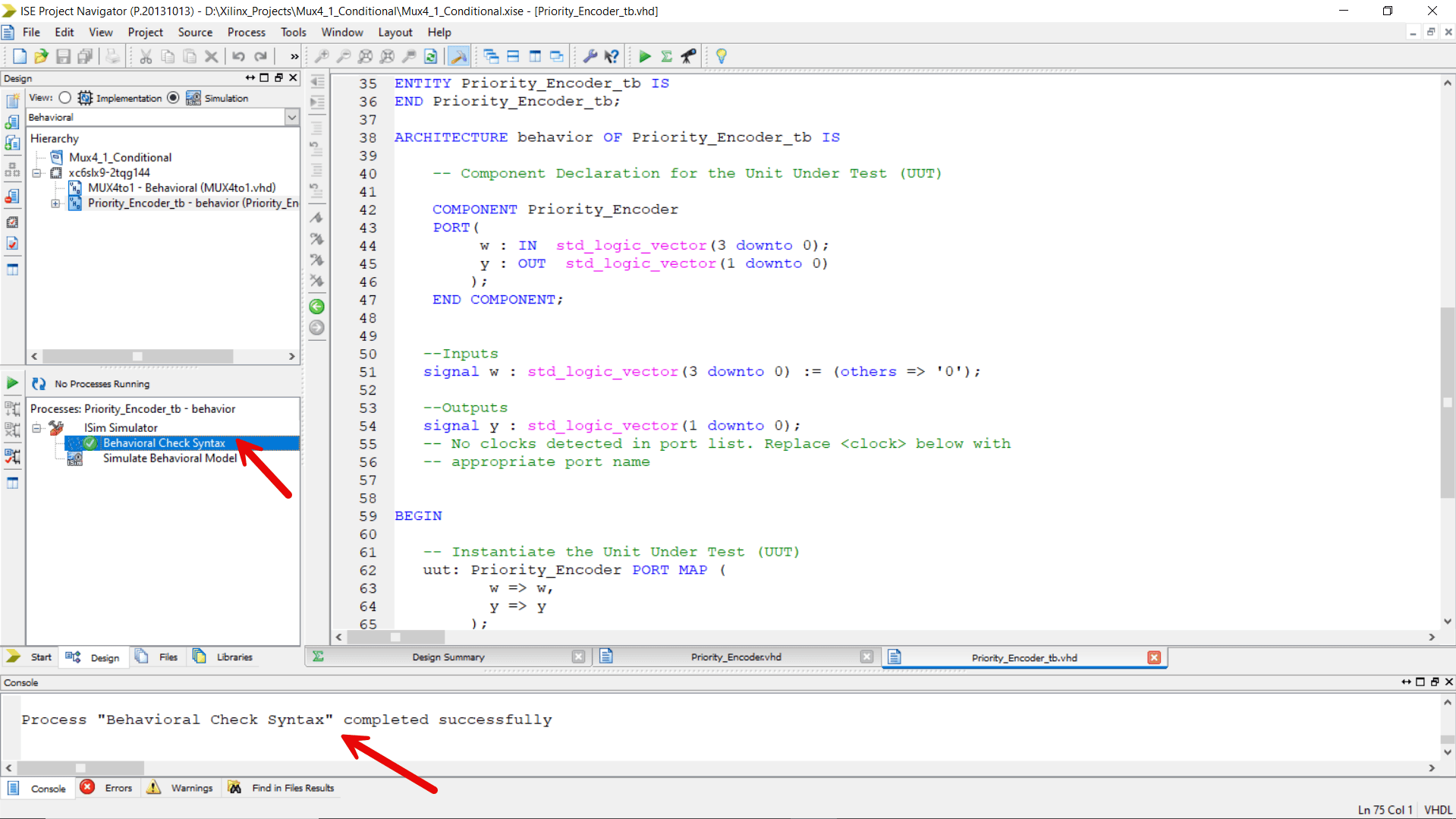Toggle the Behavioral Check Syntax process checkmark
The height and width of the screenshot is (819, 1456).
click(x=90, y=443)
